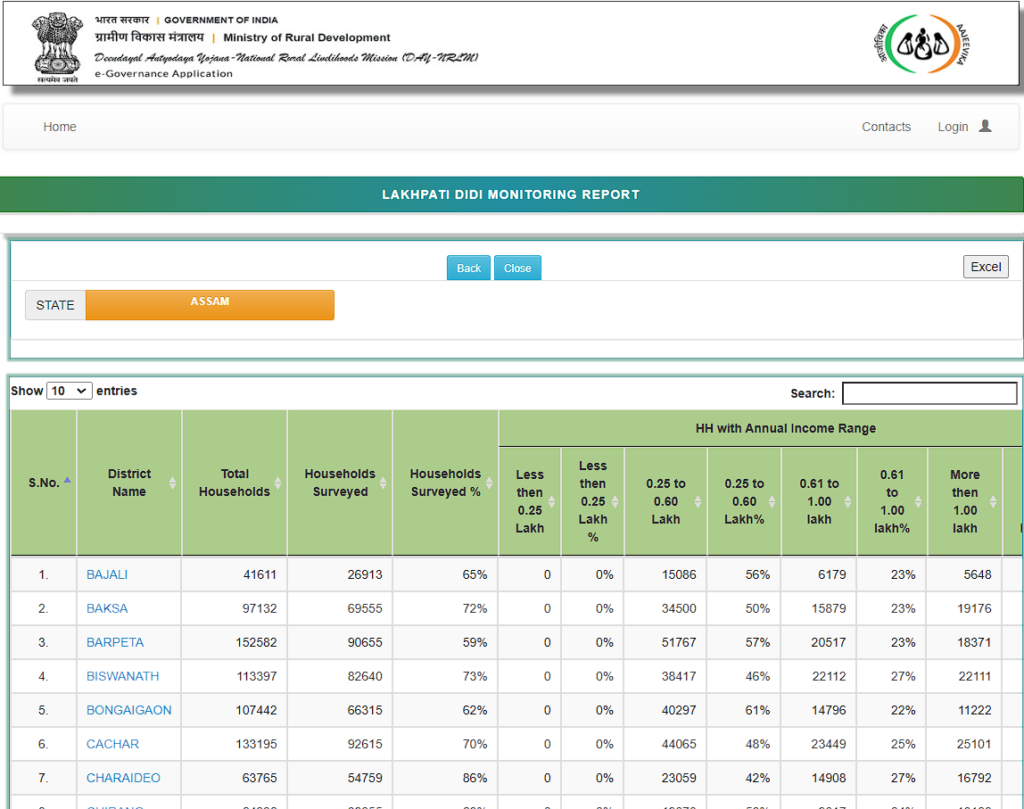
Task: Open the Contacts menu item
Action: point(886,127)
